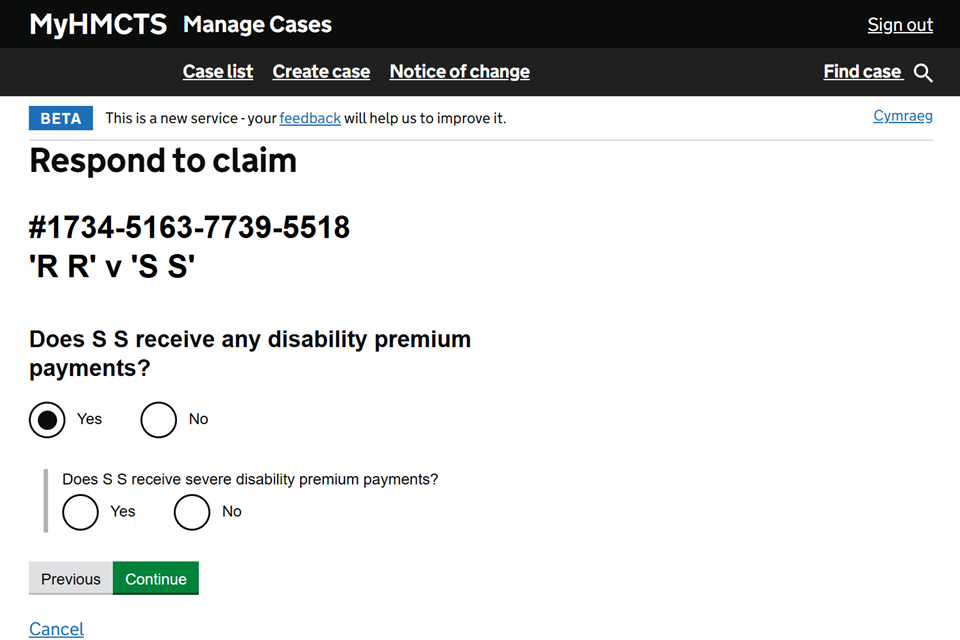960x640 pixels.
Task: Open the Manage Cases home link
Action: [257, 25]
